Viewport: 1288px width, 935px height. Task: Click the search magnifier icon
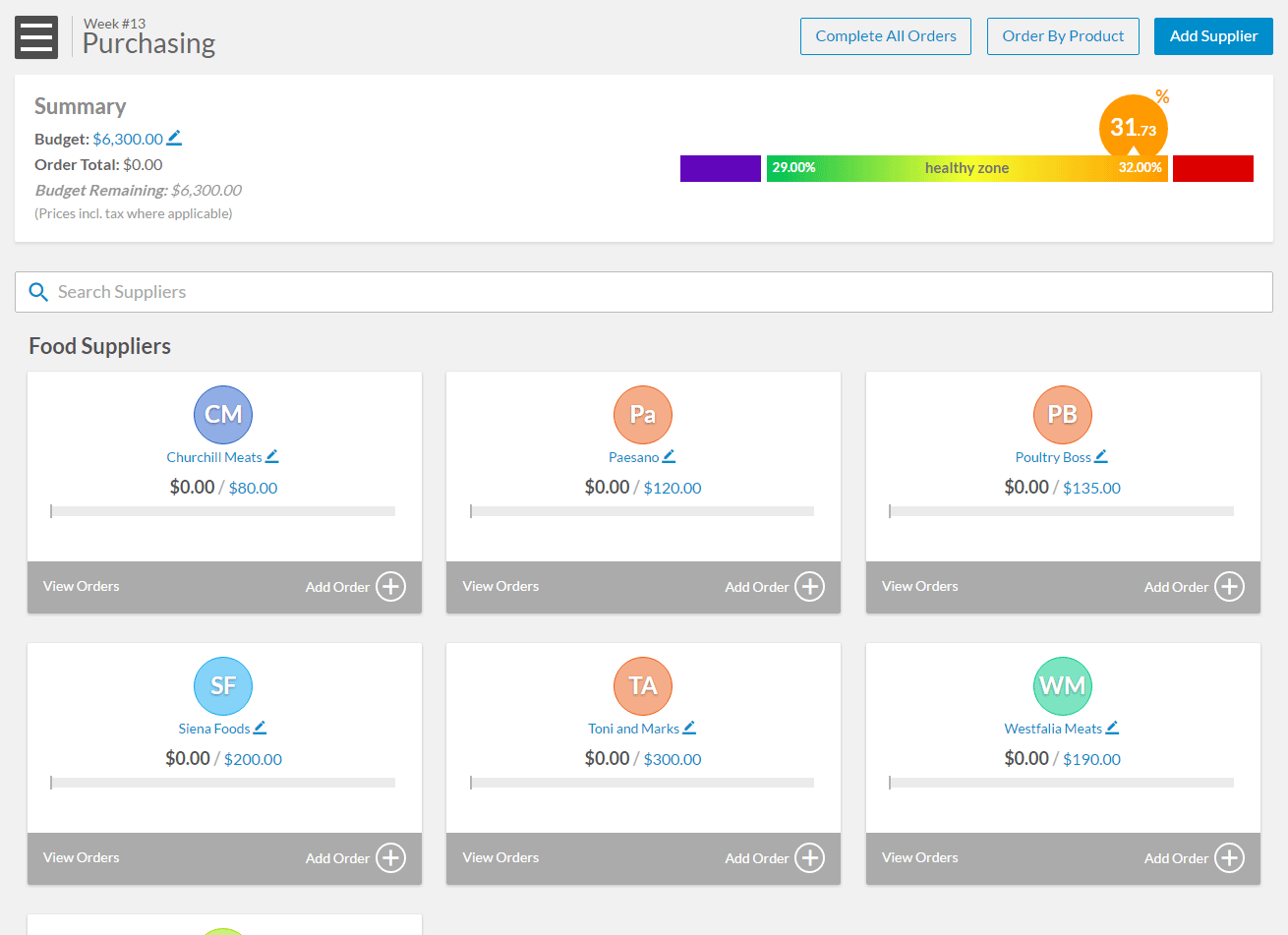point(38,292)
